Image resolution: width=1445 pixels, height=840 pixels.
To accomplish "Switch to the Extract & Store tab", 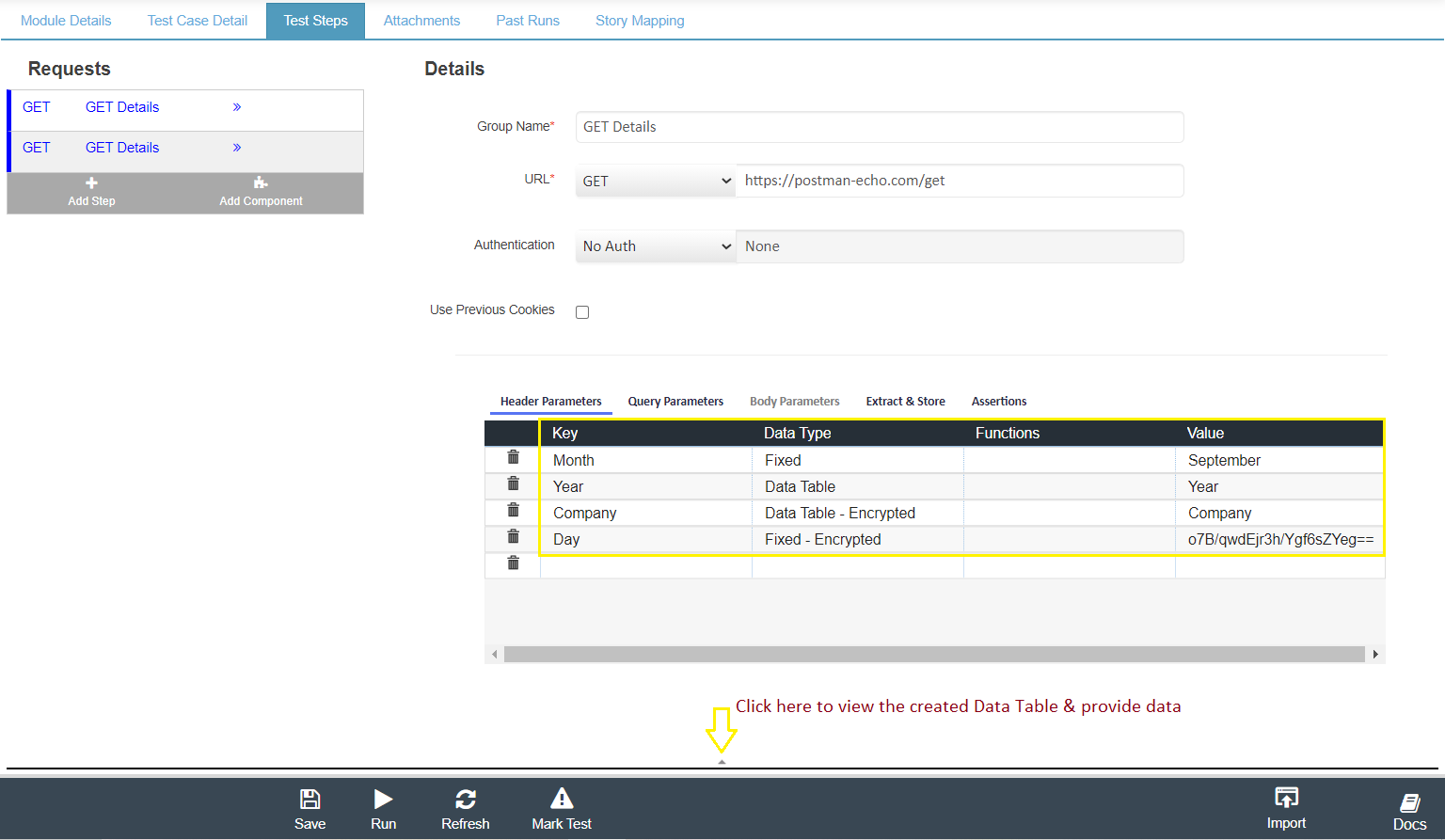I will (905, 402).
